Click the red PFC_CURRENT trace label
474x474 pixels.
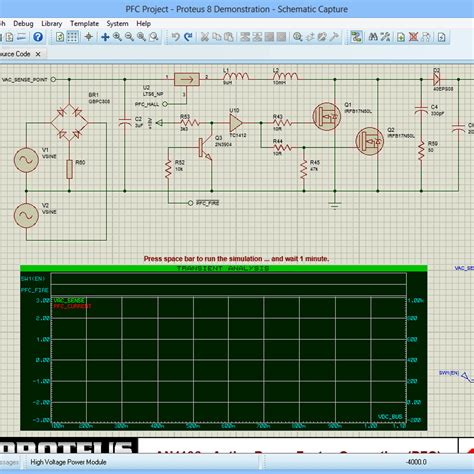coord(72,306)
